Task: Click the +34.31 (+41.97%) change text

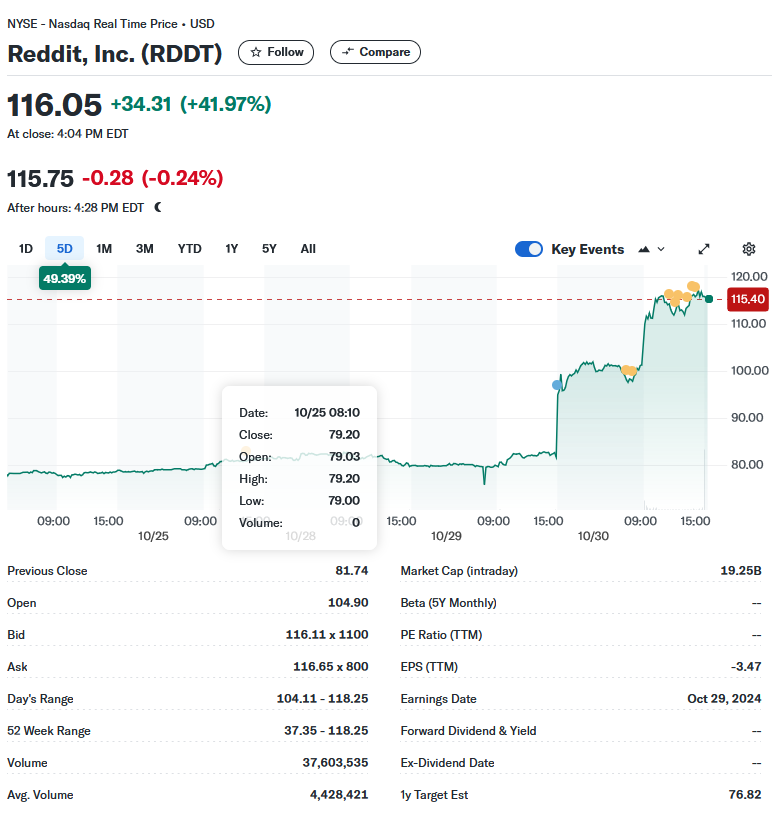Action: pos(191,104)
